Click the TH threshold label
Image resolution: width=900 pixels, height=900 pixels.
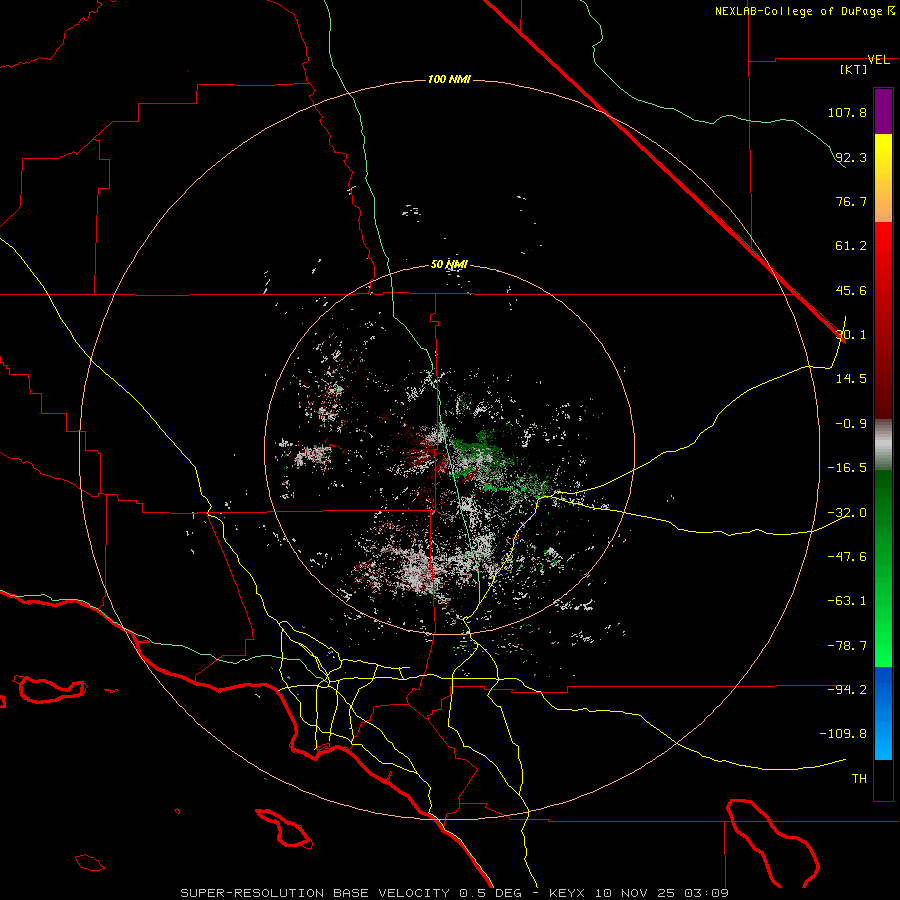pyautogui.click(x=859, y=779)
